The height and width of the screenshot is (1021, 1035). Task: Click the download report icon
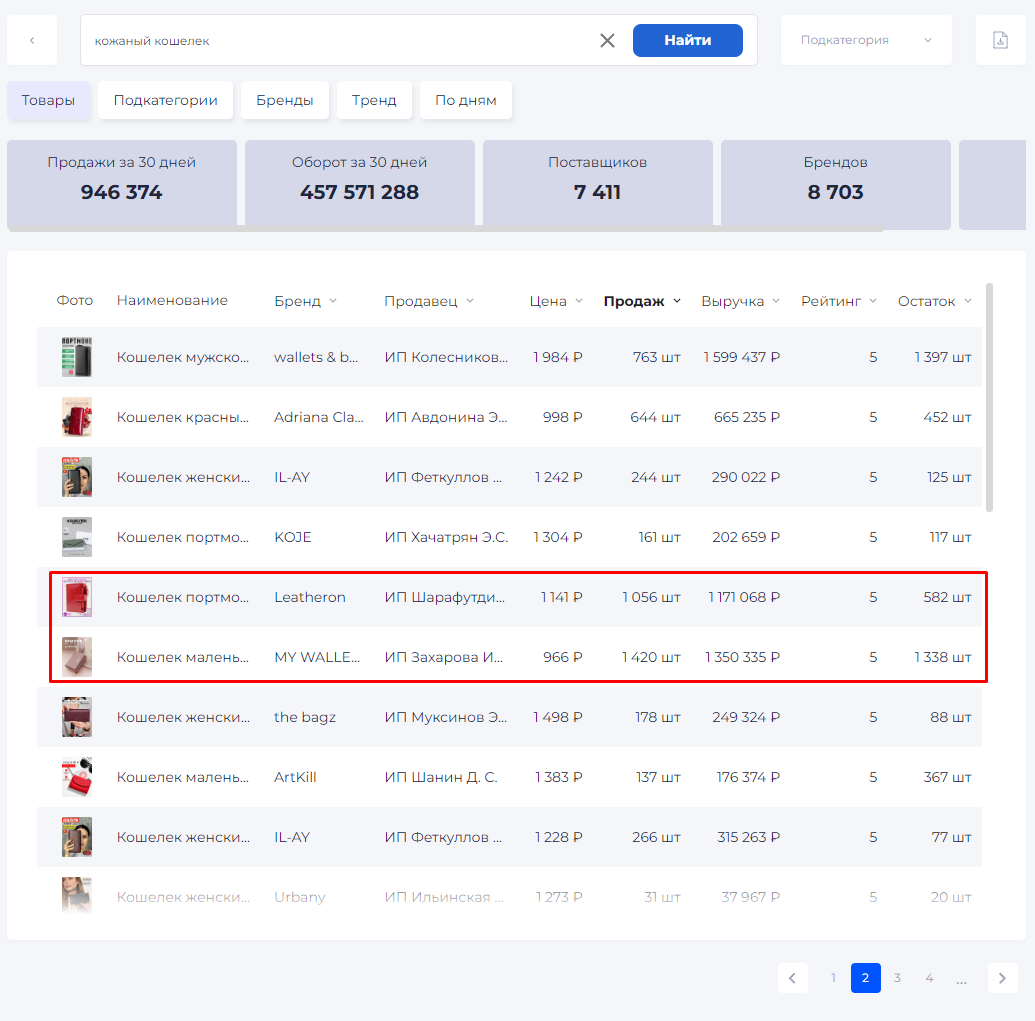pyautogui.click(x=1000, y=41)
